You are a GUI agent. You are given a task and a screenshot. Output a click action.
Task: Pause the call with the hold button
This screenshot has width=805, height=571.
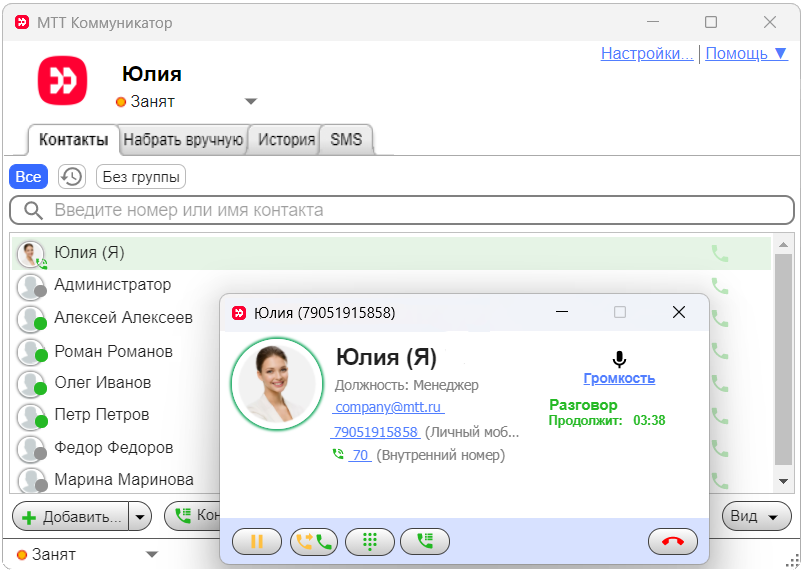click(257, 542)
